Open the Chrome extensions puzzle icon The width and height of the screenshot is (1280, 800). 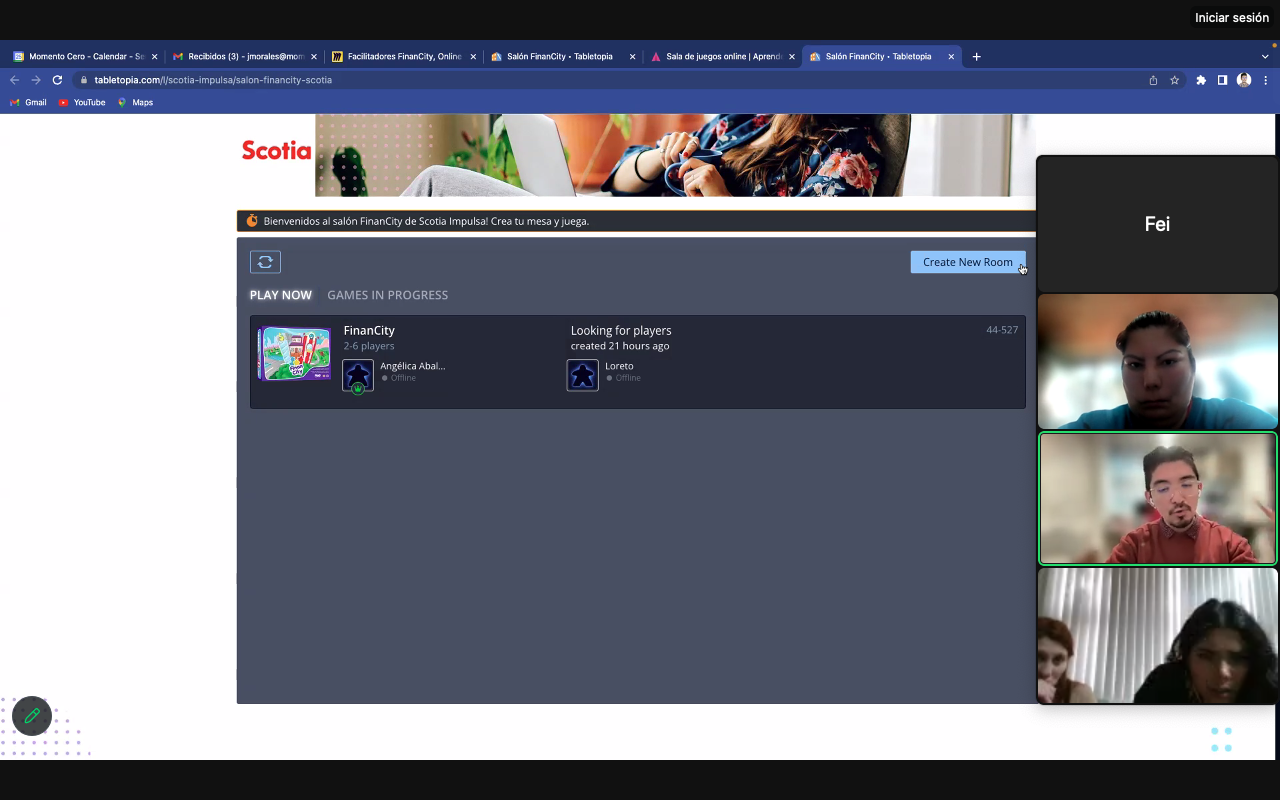click(x=1201, y=80)
